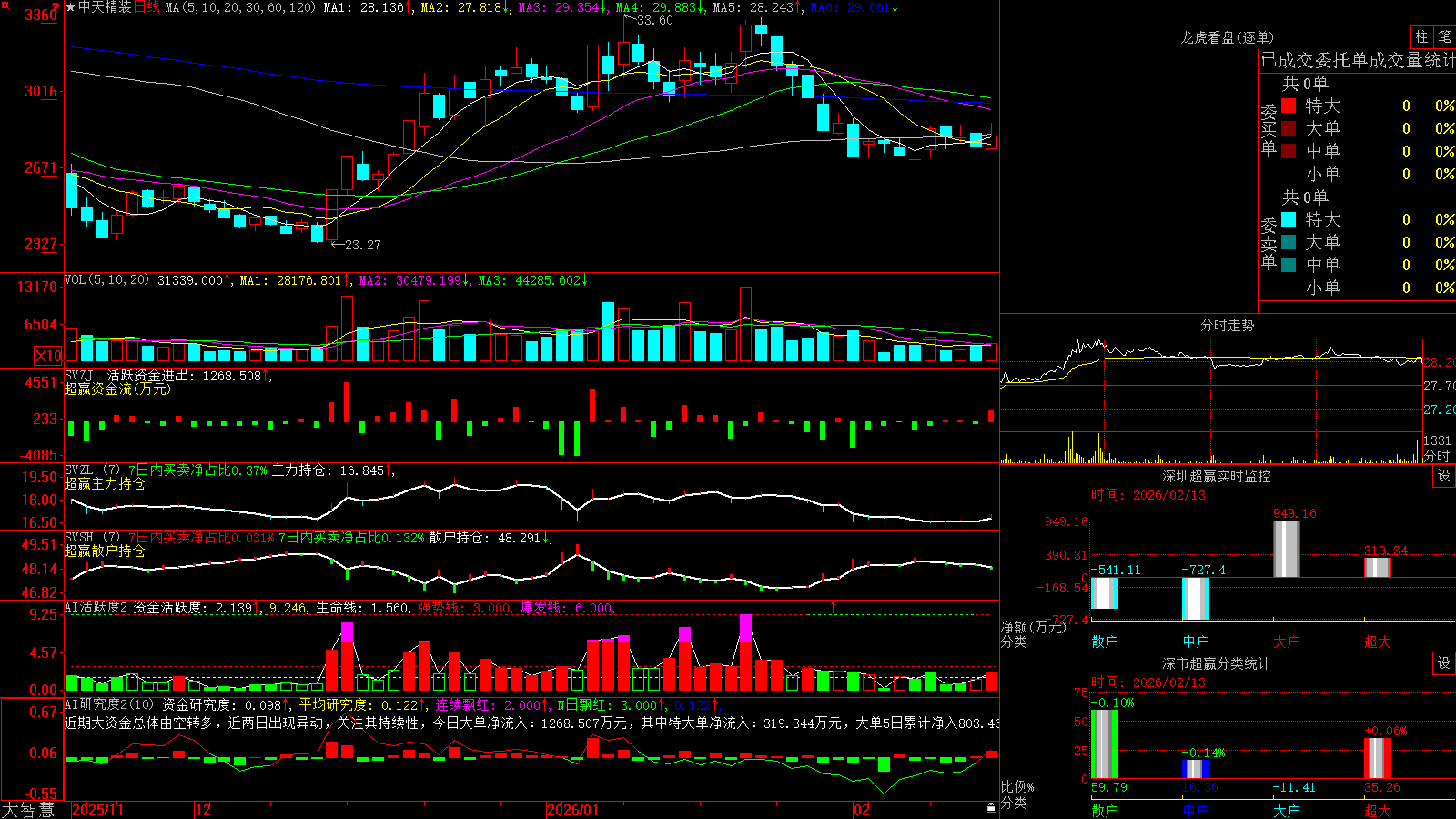This screenshot has height=819, width=1456.
Task: Click the 2026/01 timeline marker
Action: (x=572, y=810)
